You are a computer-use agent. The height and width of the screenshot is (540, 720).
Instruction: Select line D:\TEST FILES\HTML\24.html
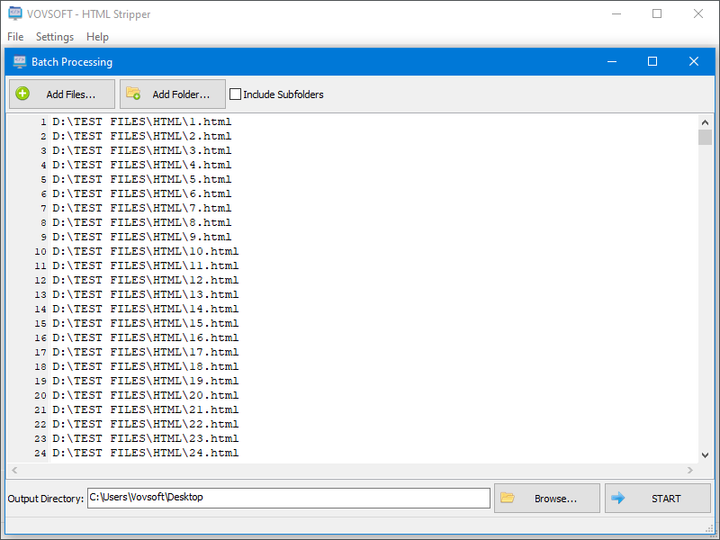tap(146, 453)
